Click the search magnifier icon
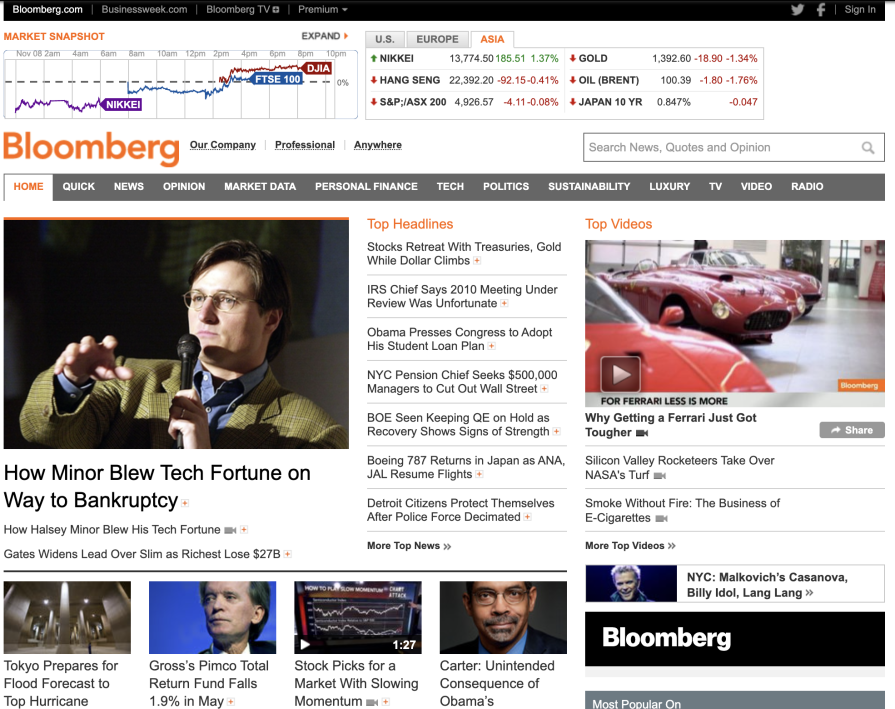895x709 pixels. [x=867, y=148]
